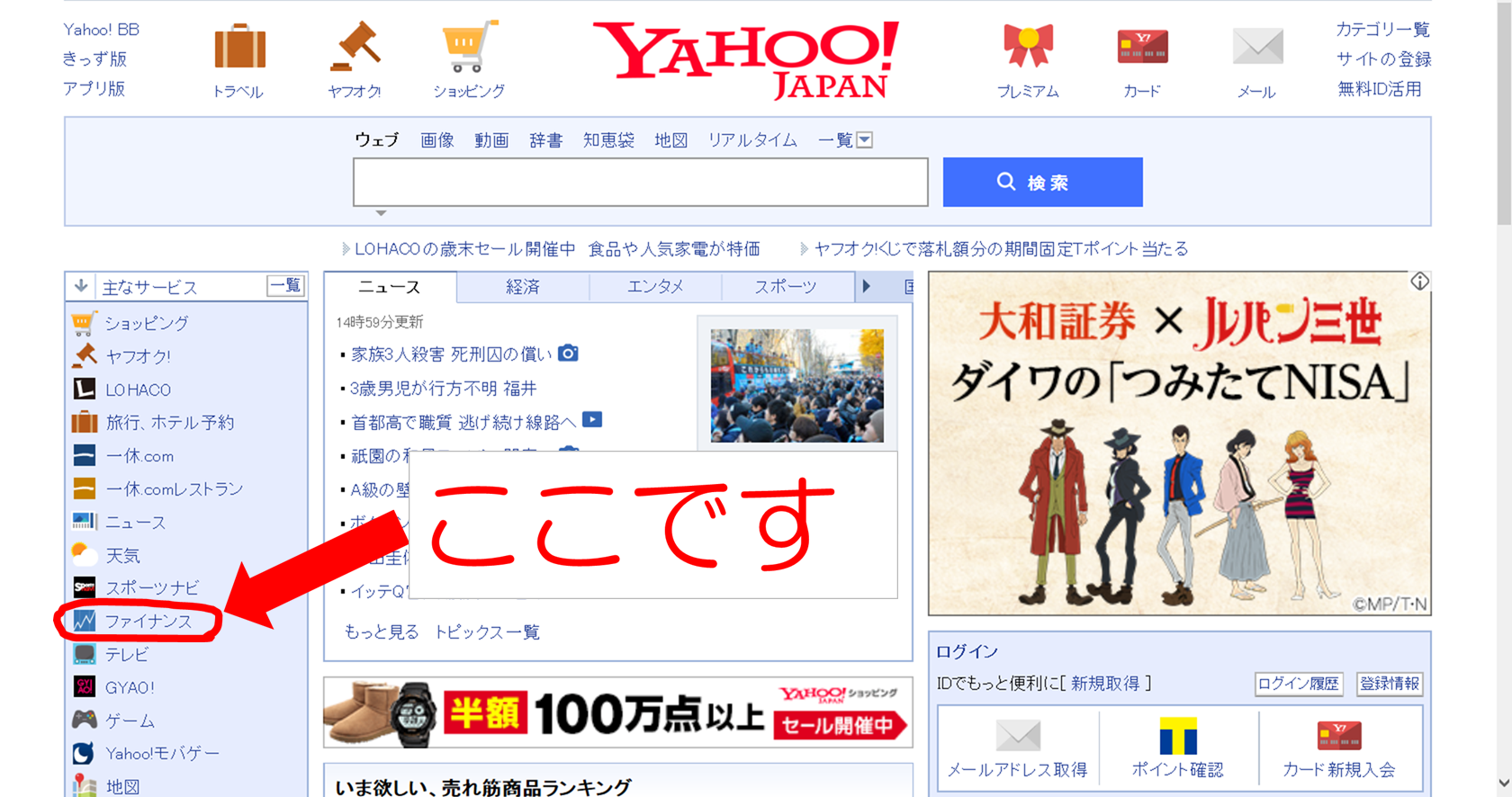Open the アプリ版 link
Image resolution: width=1512 pixels, height=797 pixels.
[x=94, y=89]
